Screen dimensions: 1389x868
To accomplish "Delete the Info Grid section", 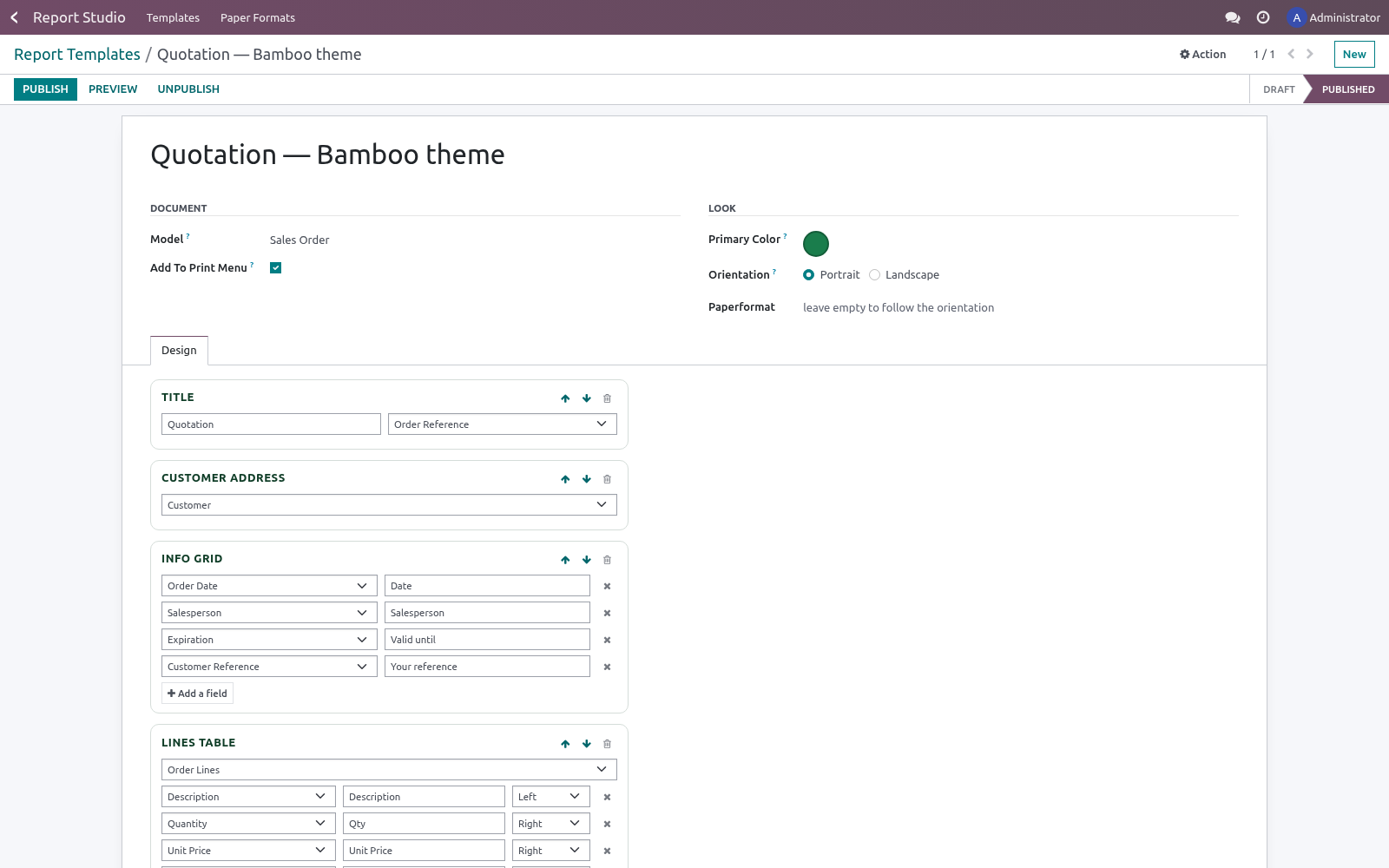I will pos(607,560).
